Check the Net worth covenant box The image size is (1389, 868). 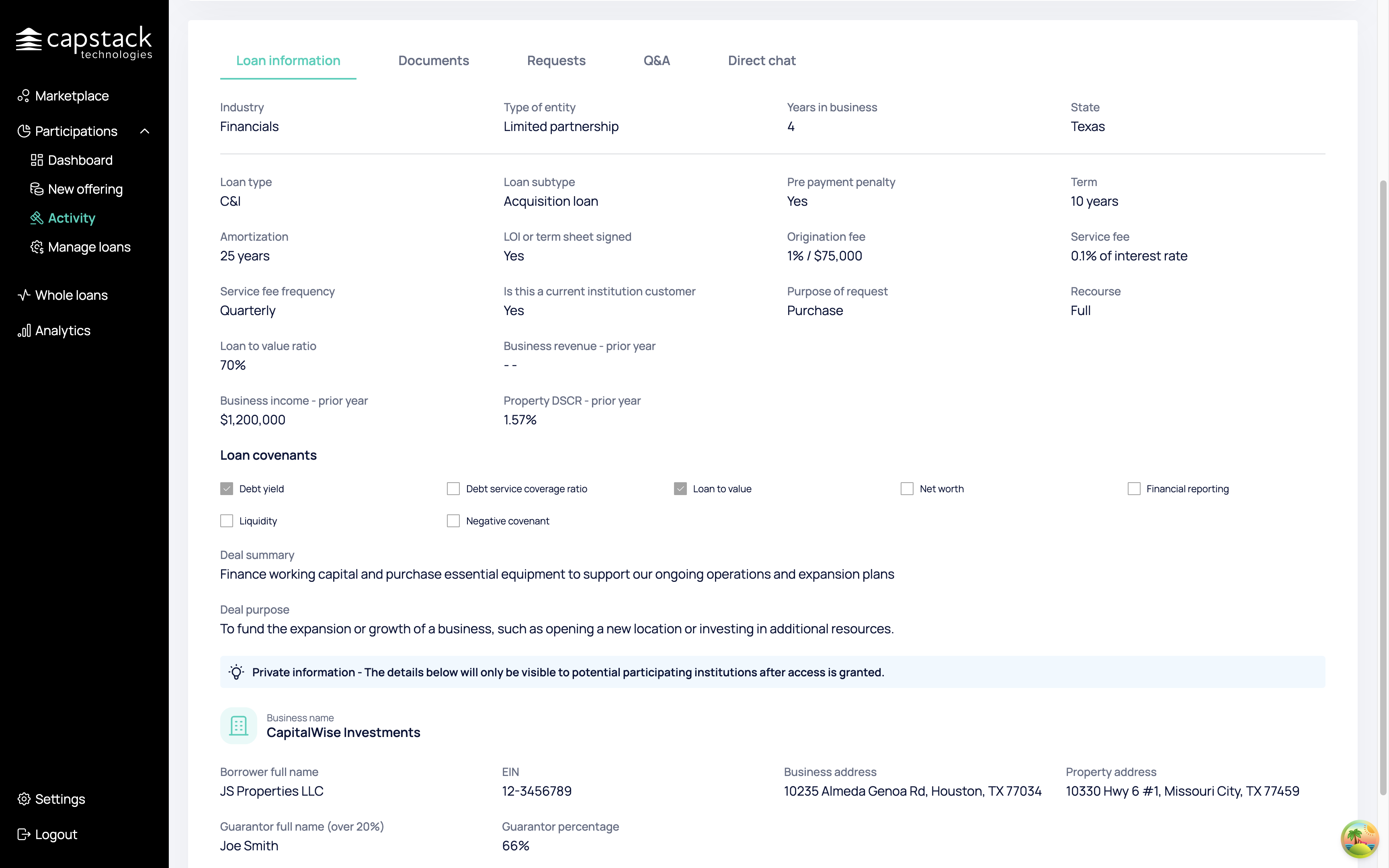tap(907, 489)
